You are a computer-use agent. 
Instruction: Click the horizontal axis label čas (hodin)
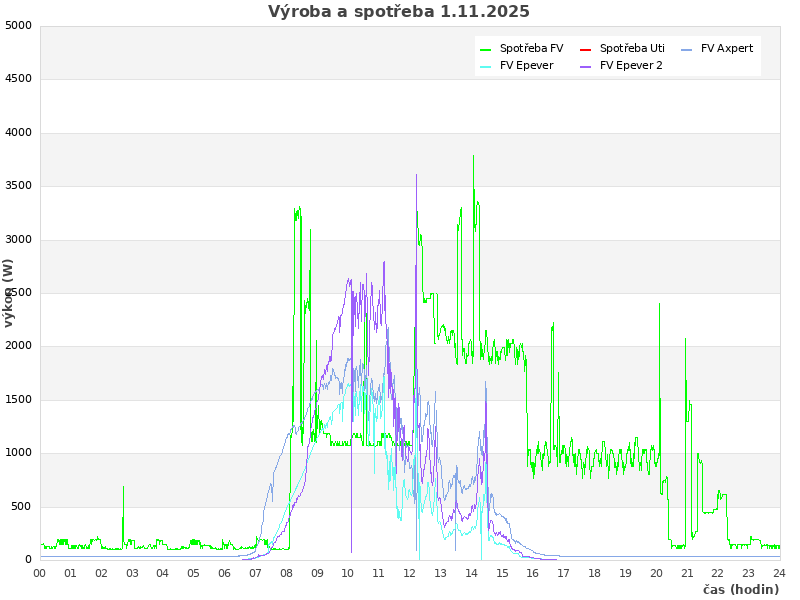[740, 590]
